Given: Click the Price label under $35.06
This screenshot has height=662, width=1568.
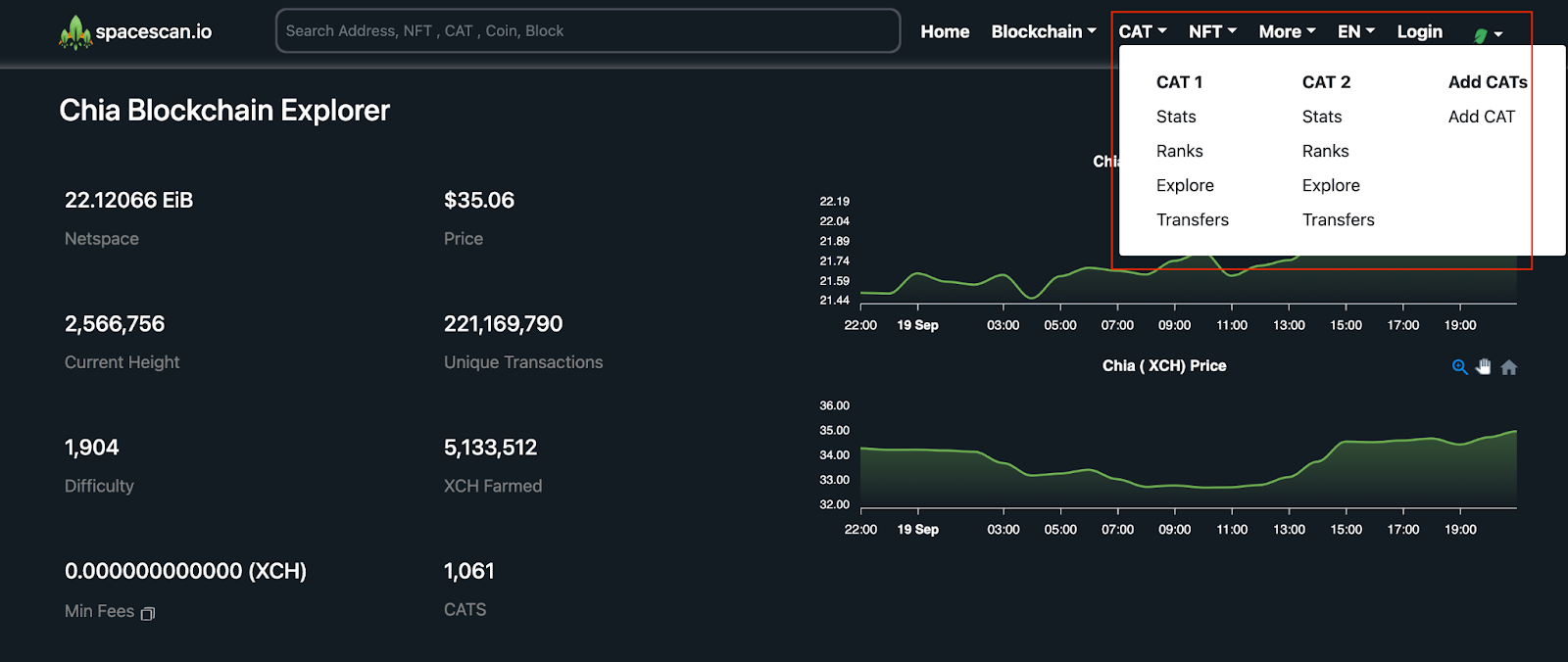Looking at the screenshot, I should click(464, 239).
